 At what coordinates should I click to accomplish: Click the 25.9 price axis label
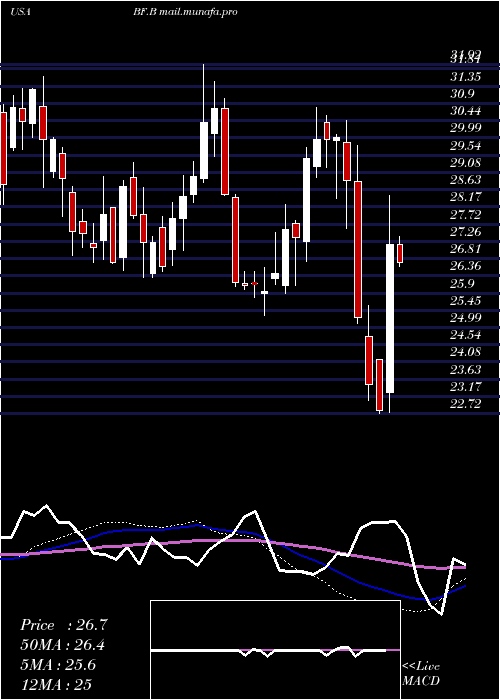coord(462,283)
